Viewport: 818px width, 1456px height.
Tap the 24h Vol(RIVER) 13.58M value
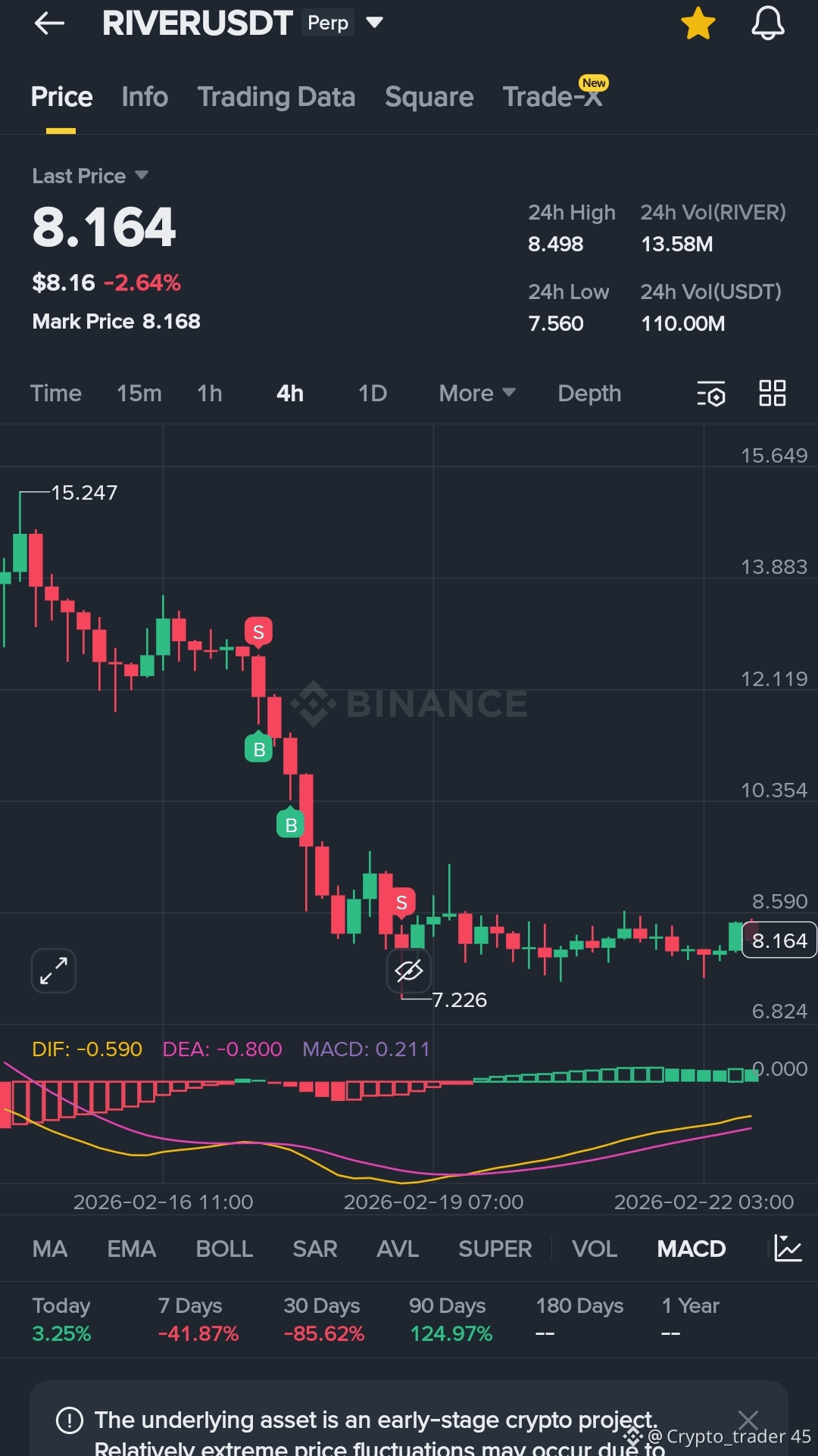[676, 244]
